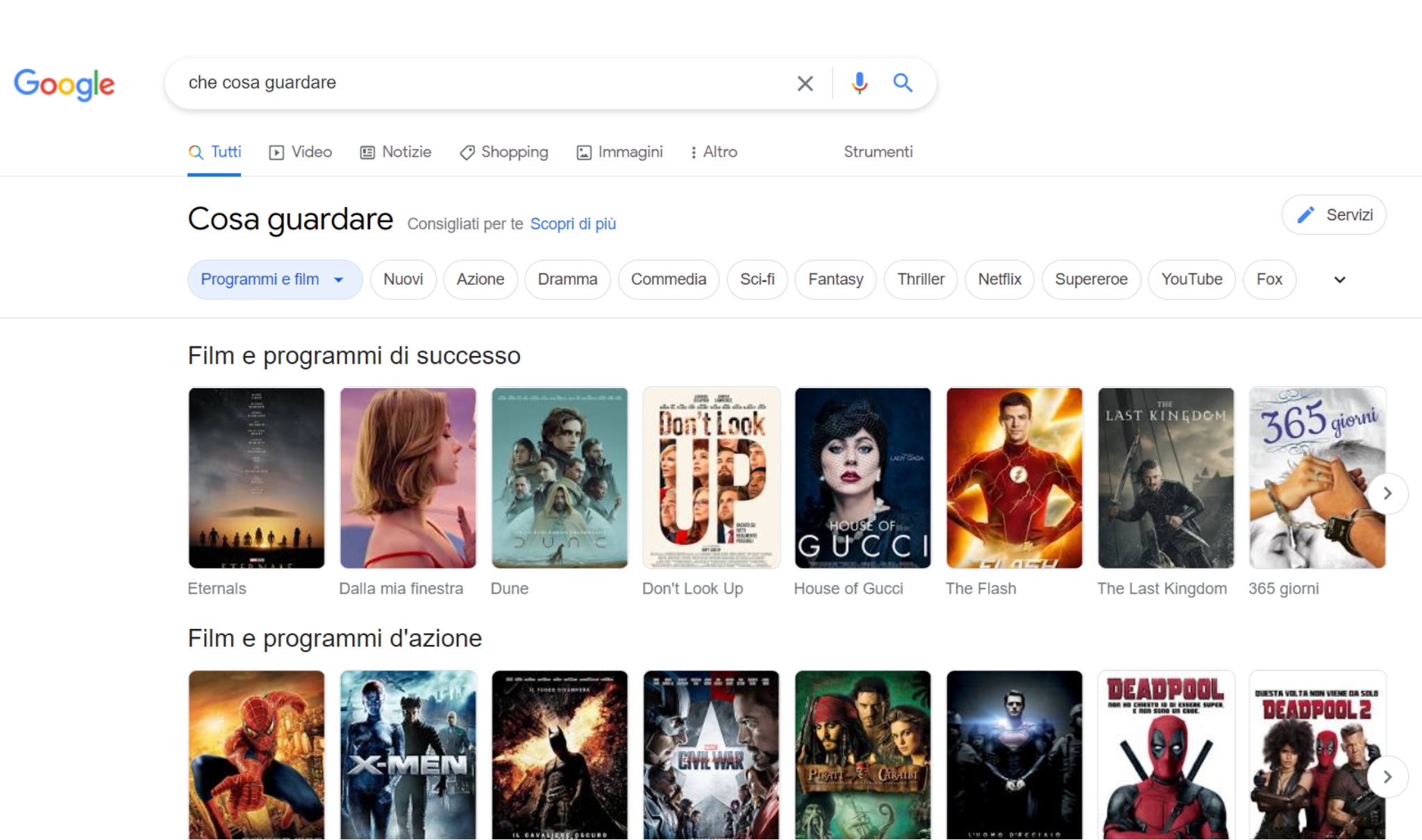
Task: Open the 'Don't Look Up' poster
Action: [711, 478]
